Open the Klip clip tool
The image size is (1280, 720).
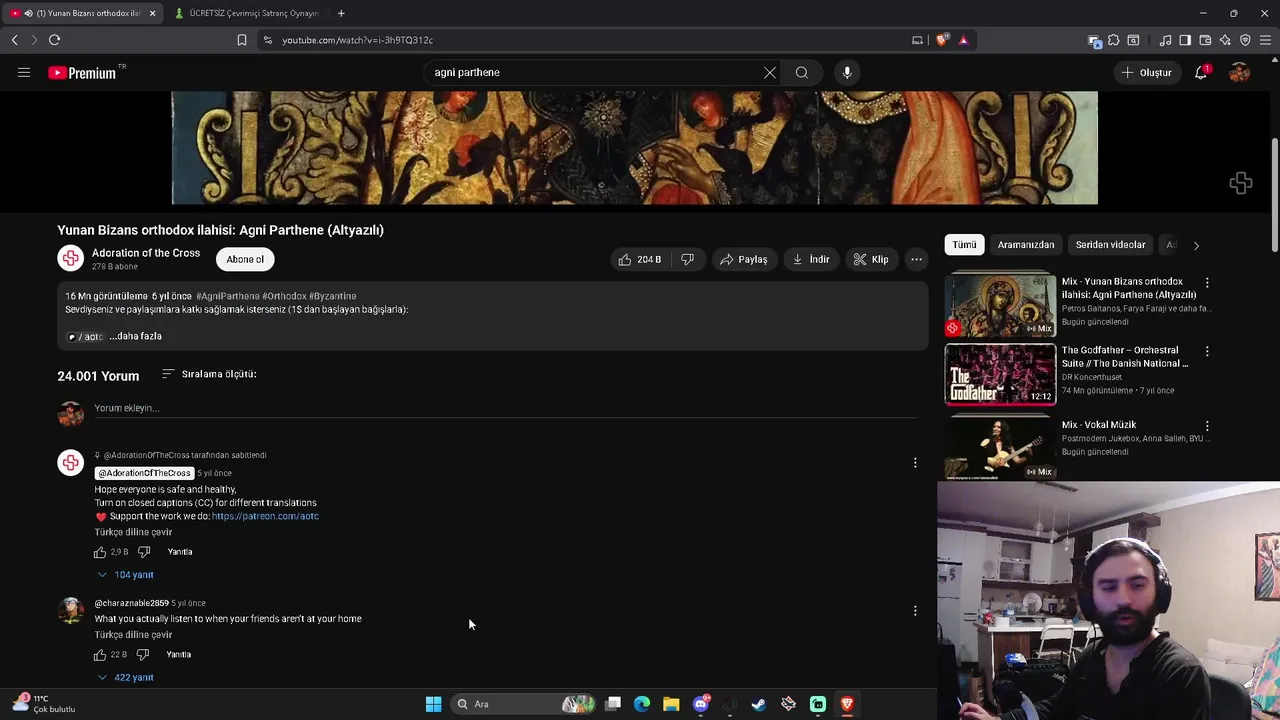click(871, 259)
